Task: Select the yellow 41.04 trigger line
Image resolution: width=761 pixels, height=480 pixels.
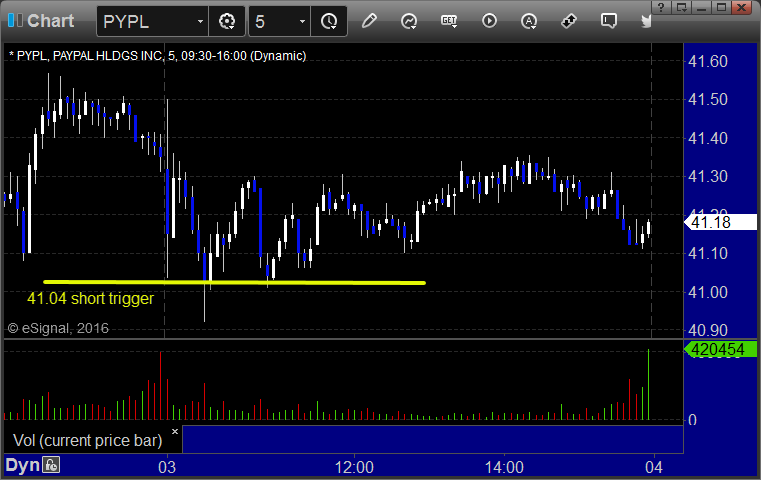Action: pos(234,282)
